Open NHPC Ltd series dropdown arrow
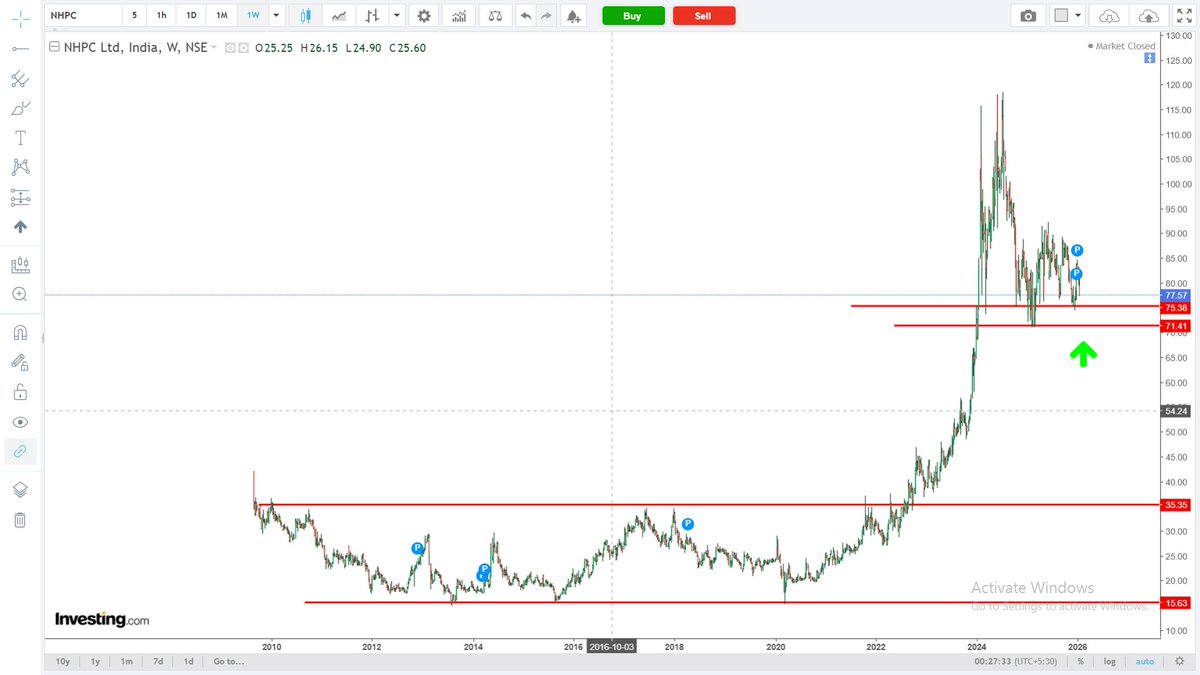The image size is (1200, 675). pyautogui.click(x=214, y=47)
